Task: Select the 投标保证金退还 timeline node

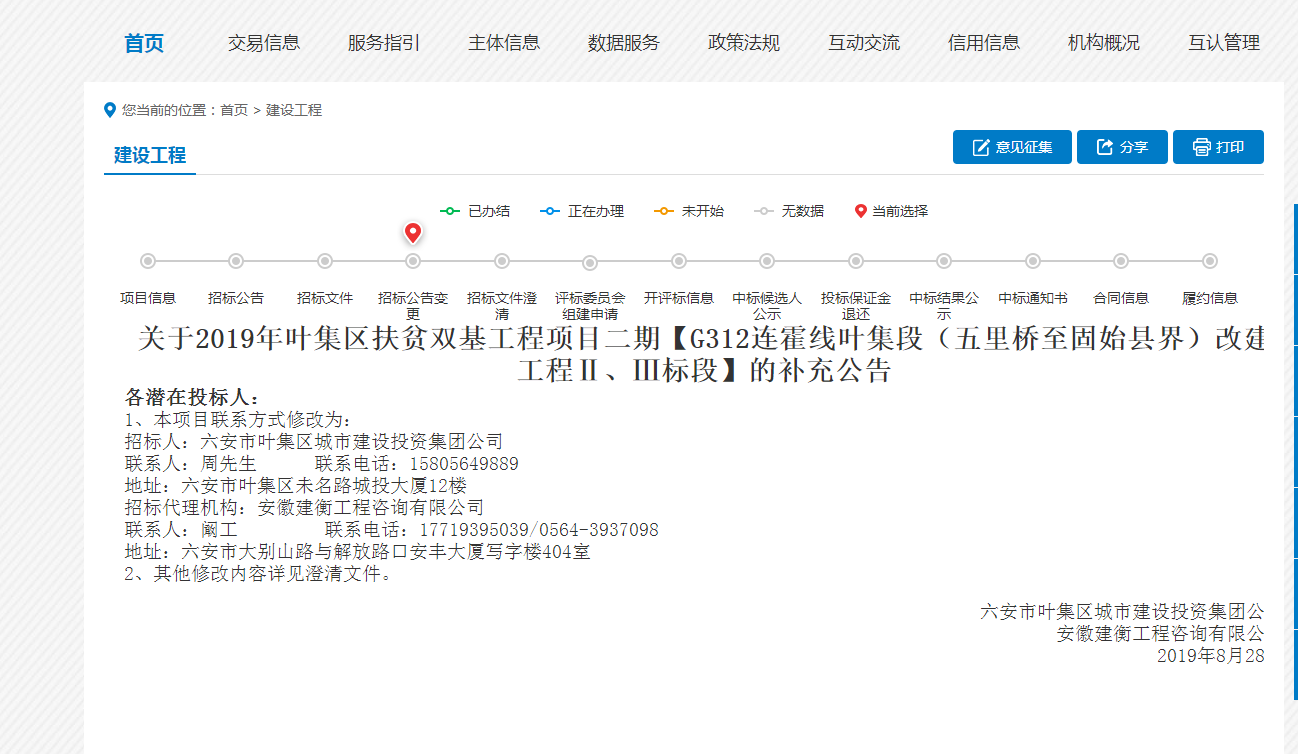Action: (x=856, y=261)
